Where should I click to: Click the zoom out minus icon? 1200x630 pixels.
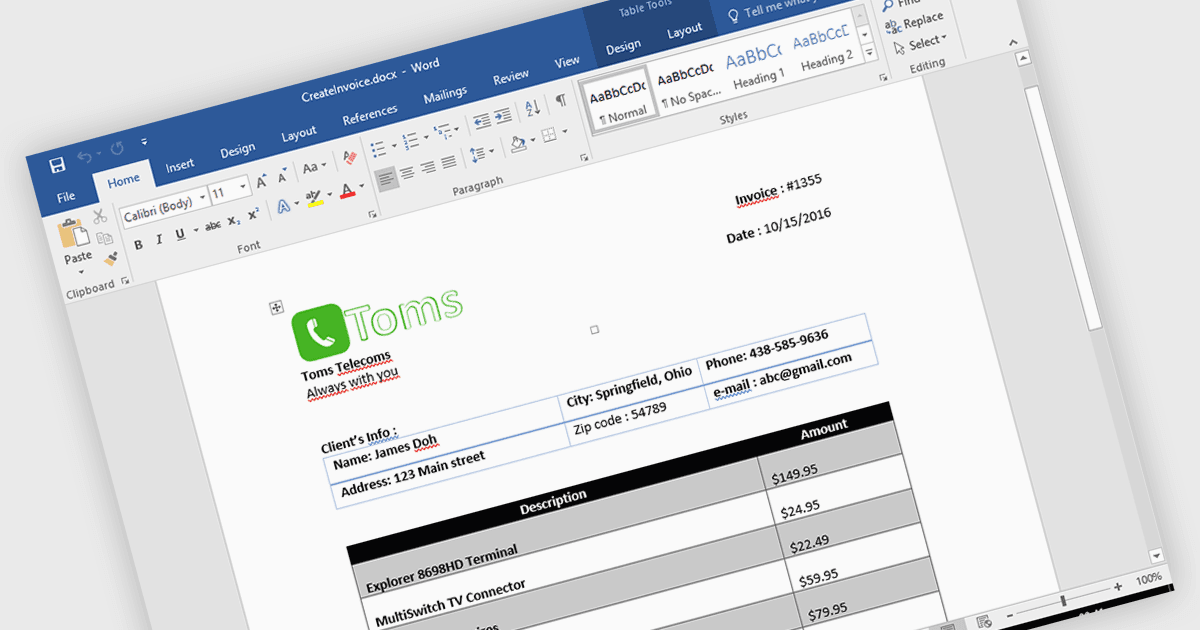[1009, 614]
